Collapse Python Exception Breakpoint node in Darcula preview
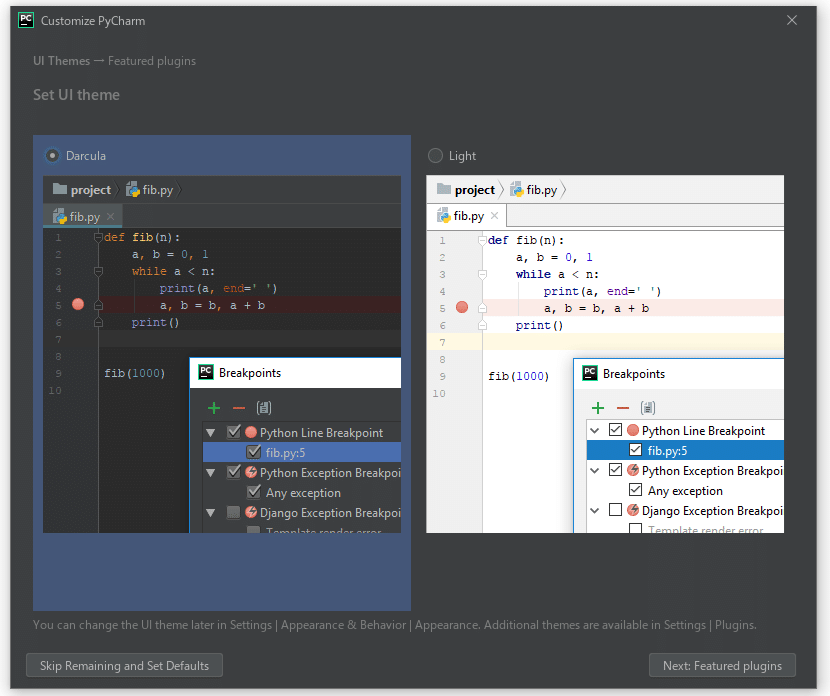The image size is (830, 696). (211, 473)
